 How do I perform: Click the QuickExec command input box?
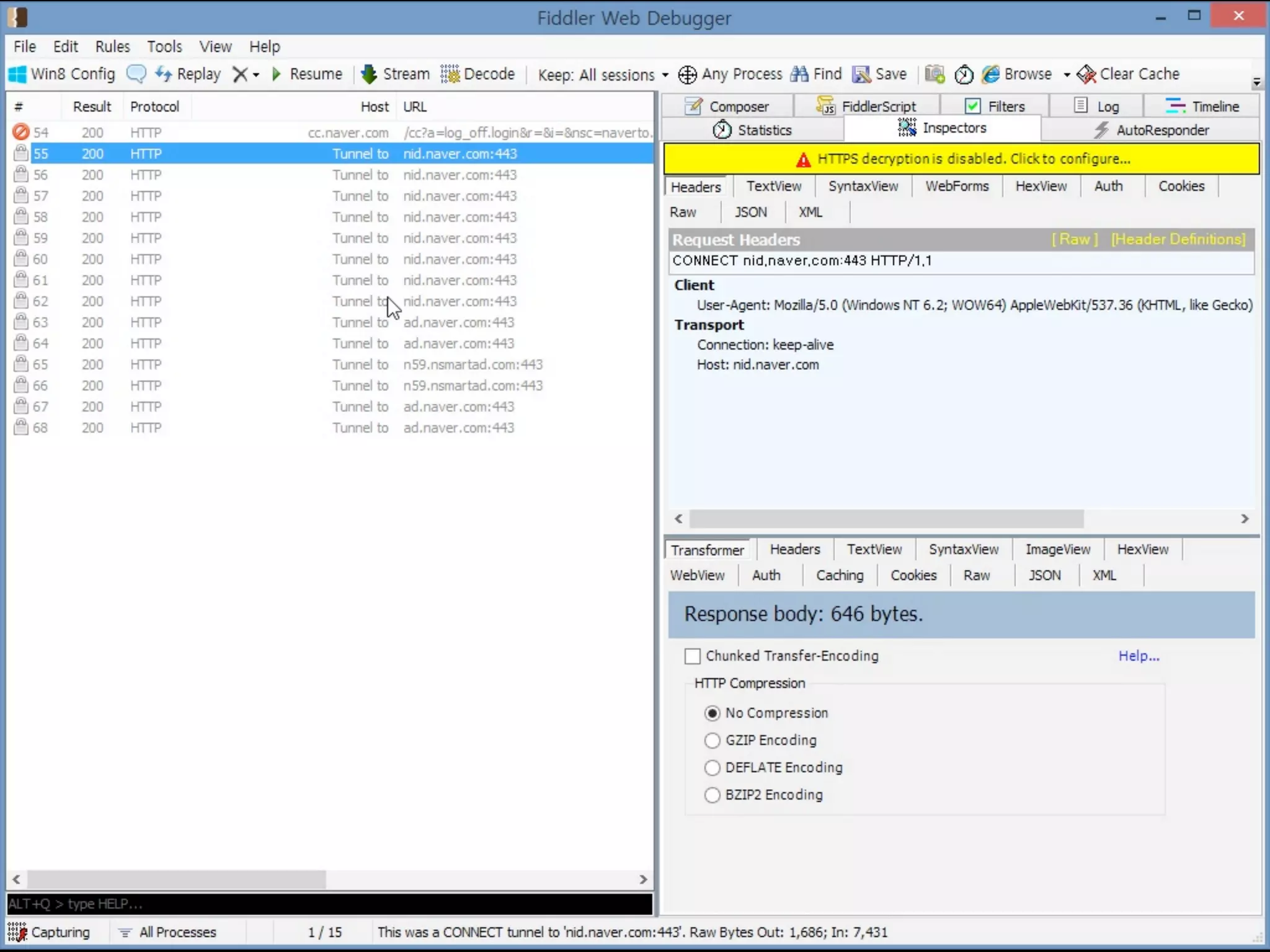(x=329, y=904)
